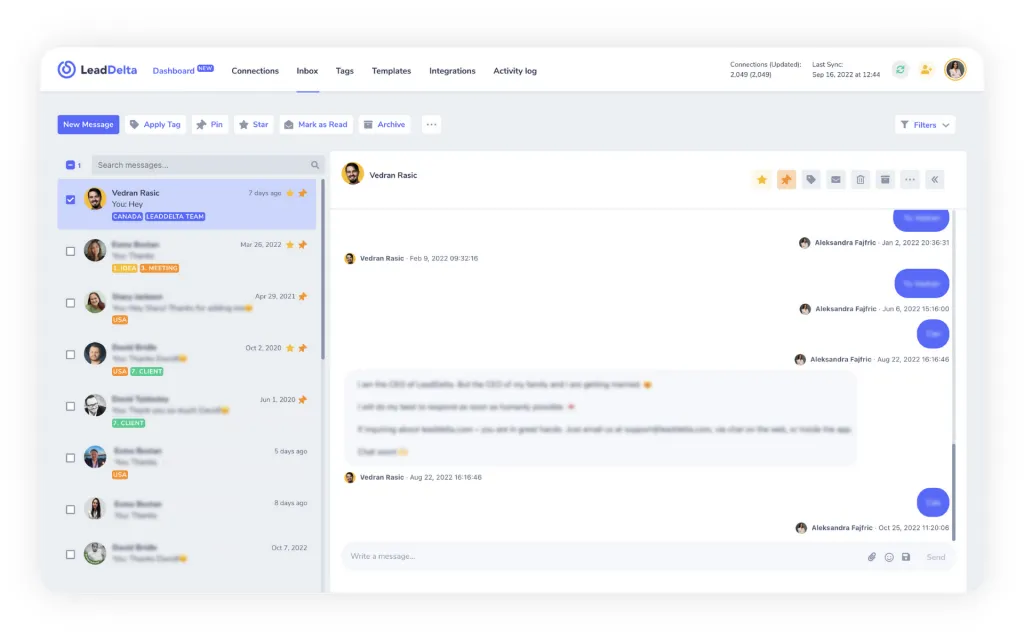Click the star icon on Oct 2, 2020 row
Image resolution: width=1024 pixels, height=640 pixels.
(290, 348)
